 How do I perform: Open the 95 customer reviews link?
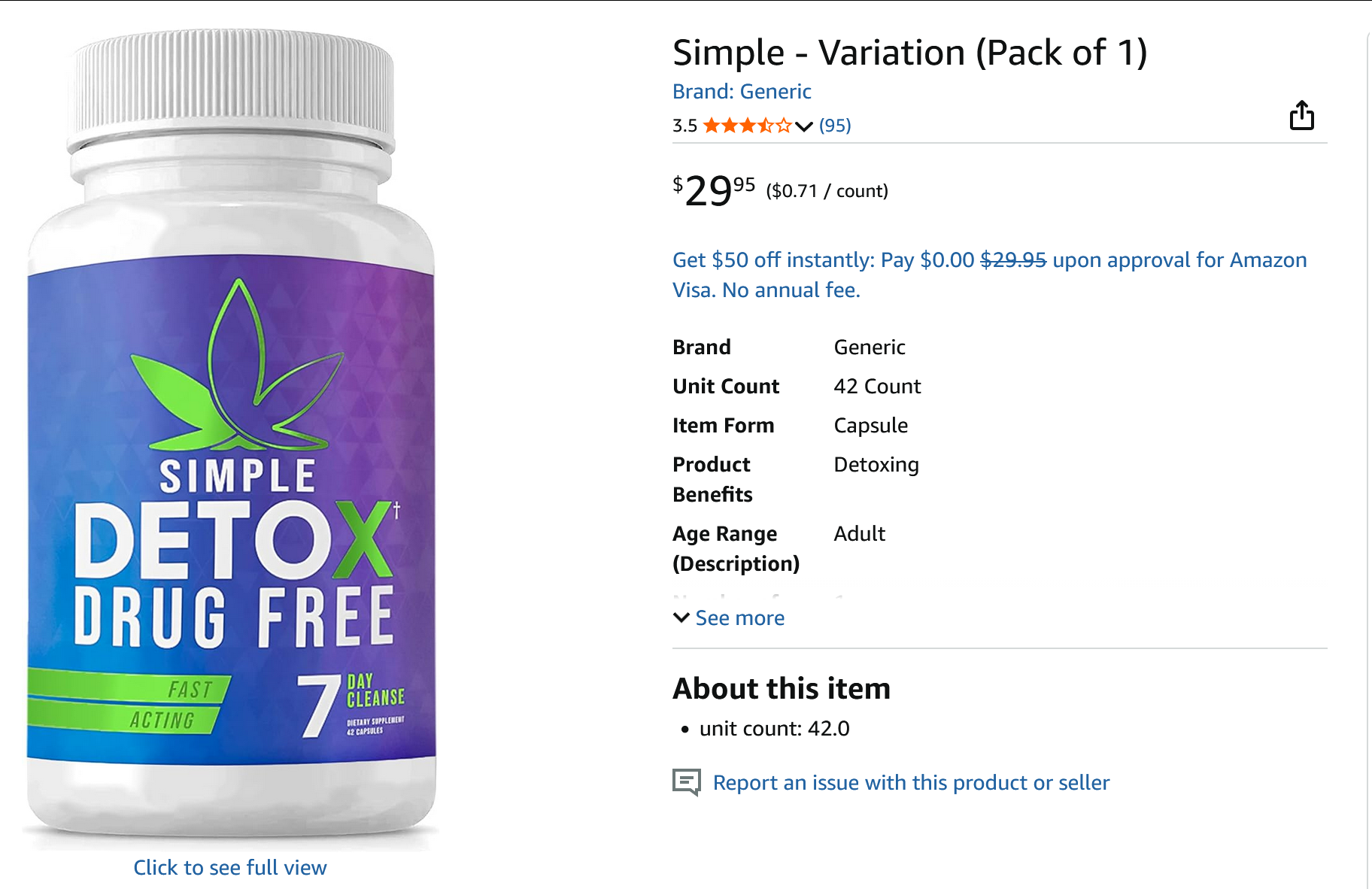835,126
